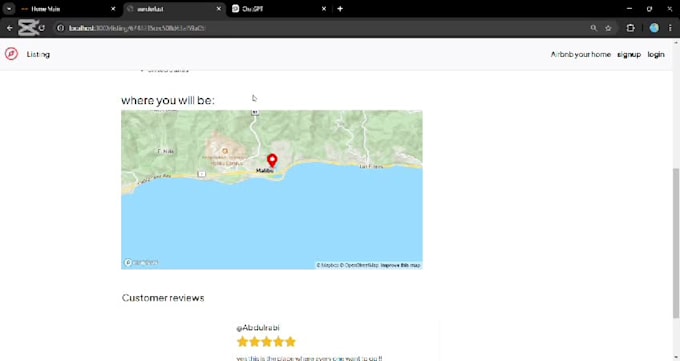Reload the page with the refresh icon
This screenshot has width=680, height=361.
click(42, 28)
